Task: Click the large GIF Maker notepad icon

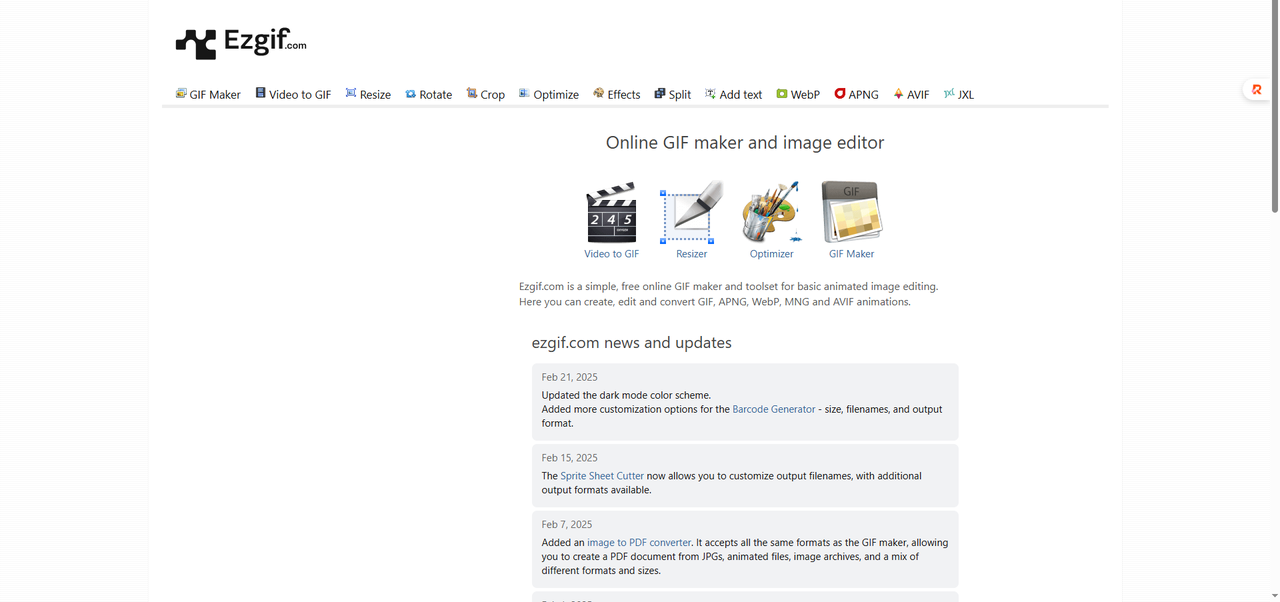Action: (x=851, y=212)
